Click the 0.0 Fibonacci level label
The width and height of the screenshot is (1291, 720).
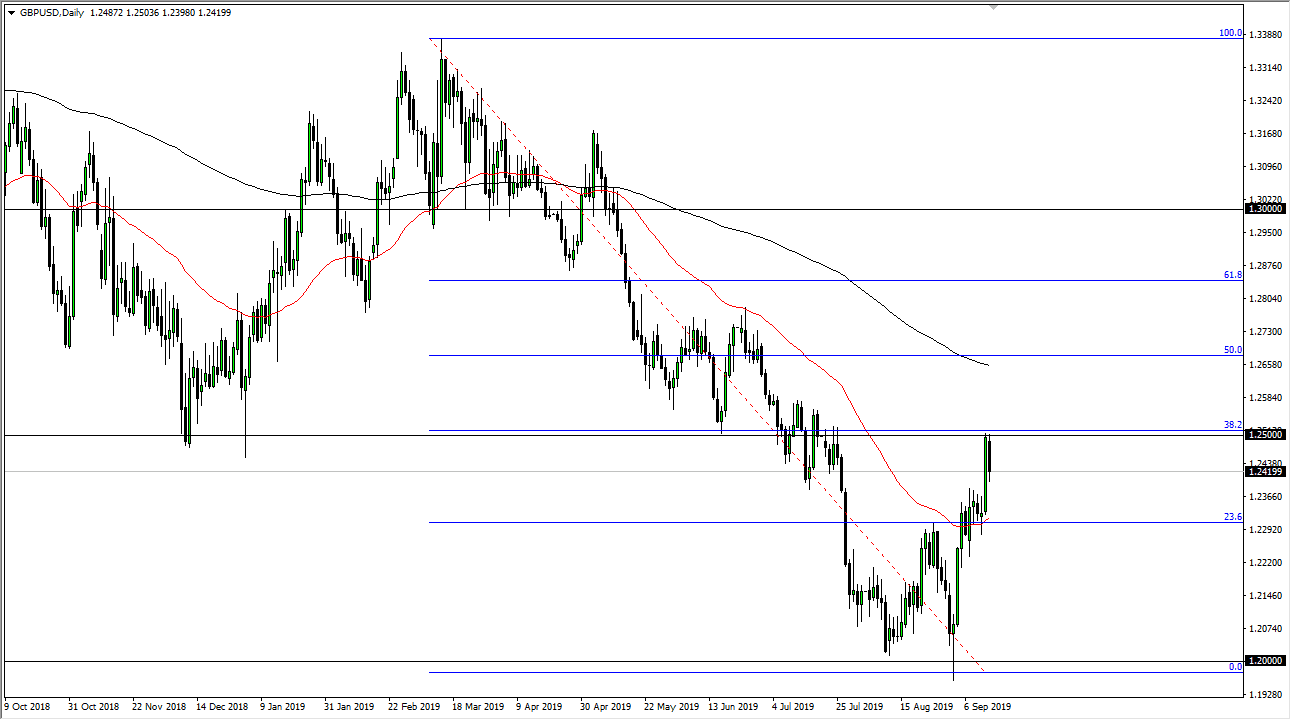click(x=1234, y=666)
